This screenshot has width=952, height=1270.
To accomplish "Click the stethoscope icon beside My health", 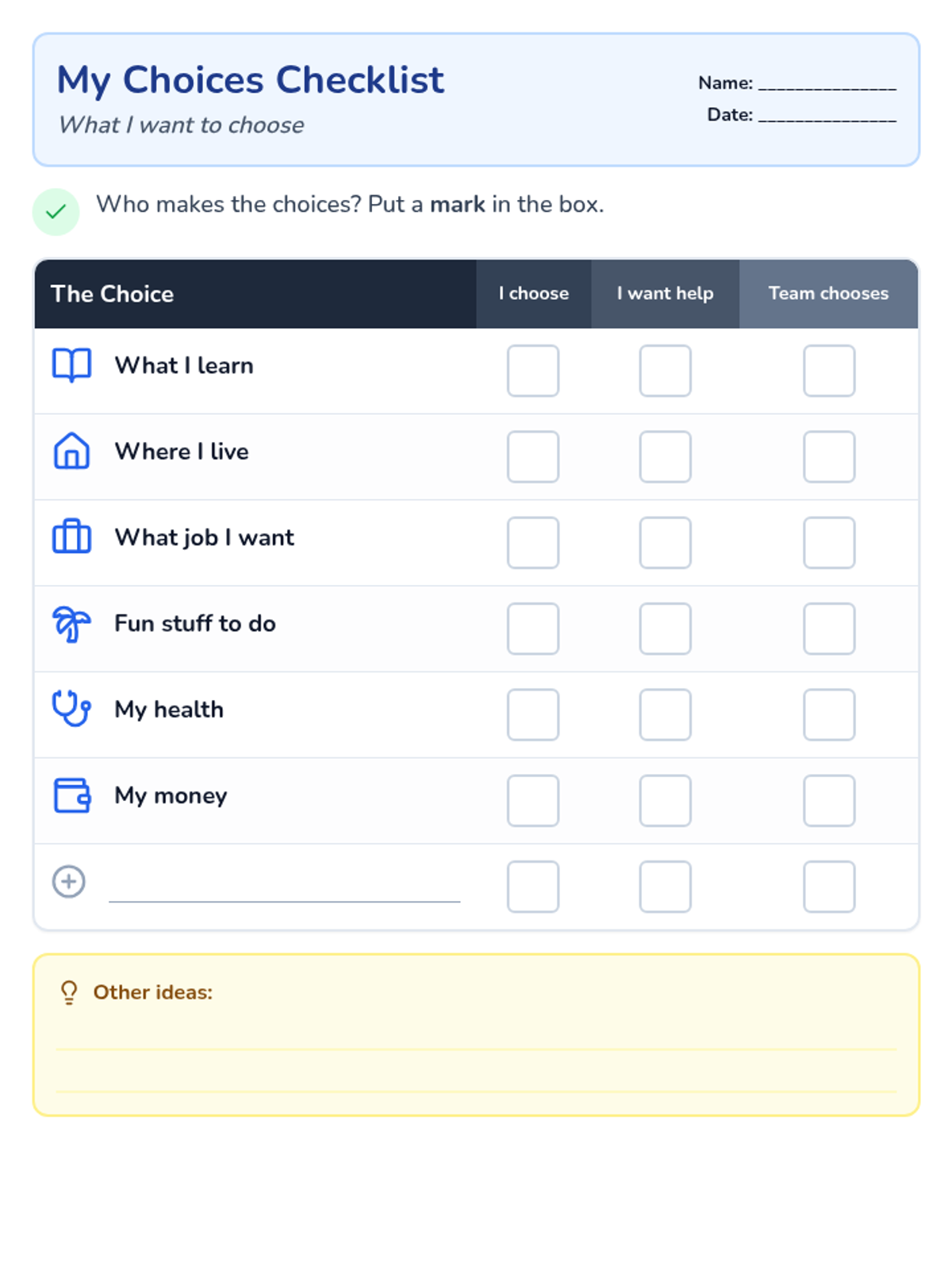I will pyautogui.click(x=71, y=709).
